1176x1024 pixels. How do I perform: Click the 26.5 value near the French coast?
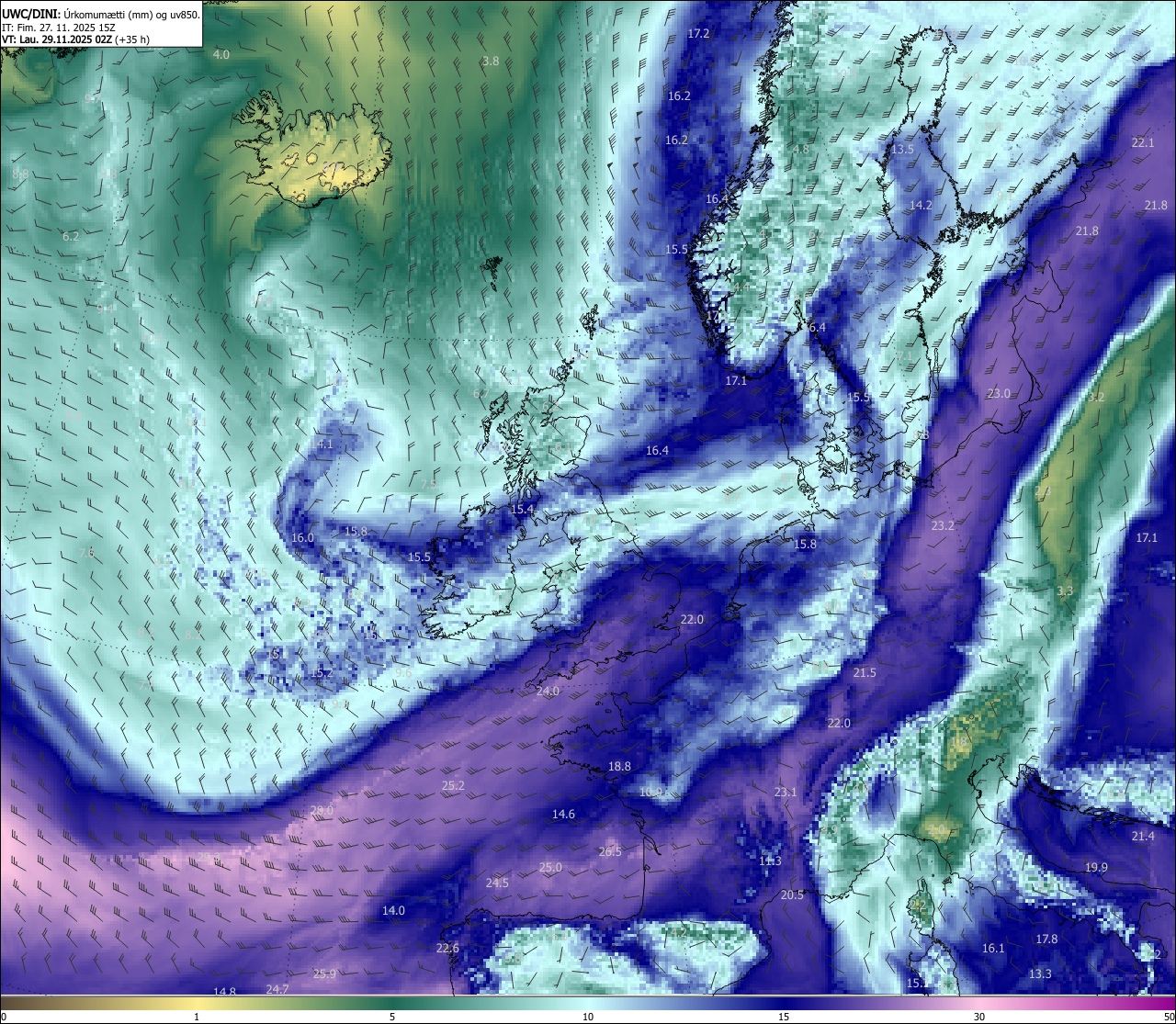[x=610, y=852]
